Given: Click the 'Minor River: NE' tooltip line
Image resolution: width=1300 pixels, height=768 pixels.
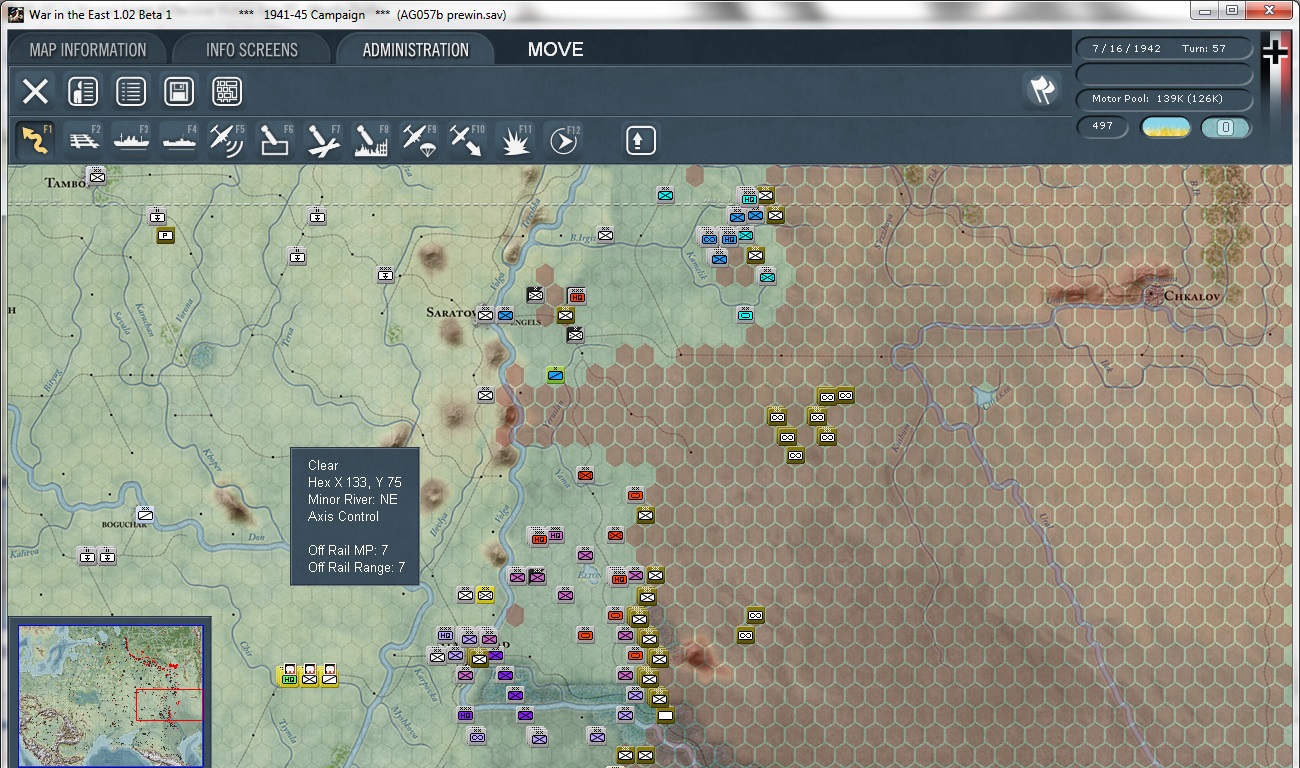Looking at the screenshot, I should coord(353,499).
